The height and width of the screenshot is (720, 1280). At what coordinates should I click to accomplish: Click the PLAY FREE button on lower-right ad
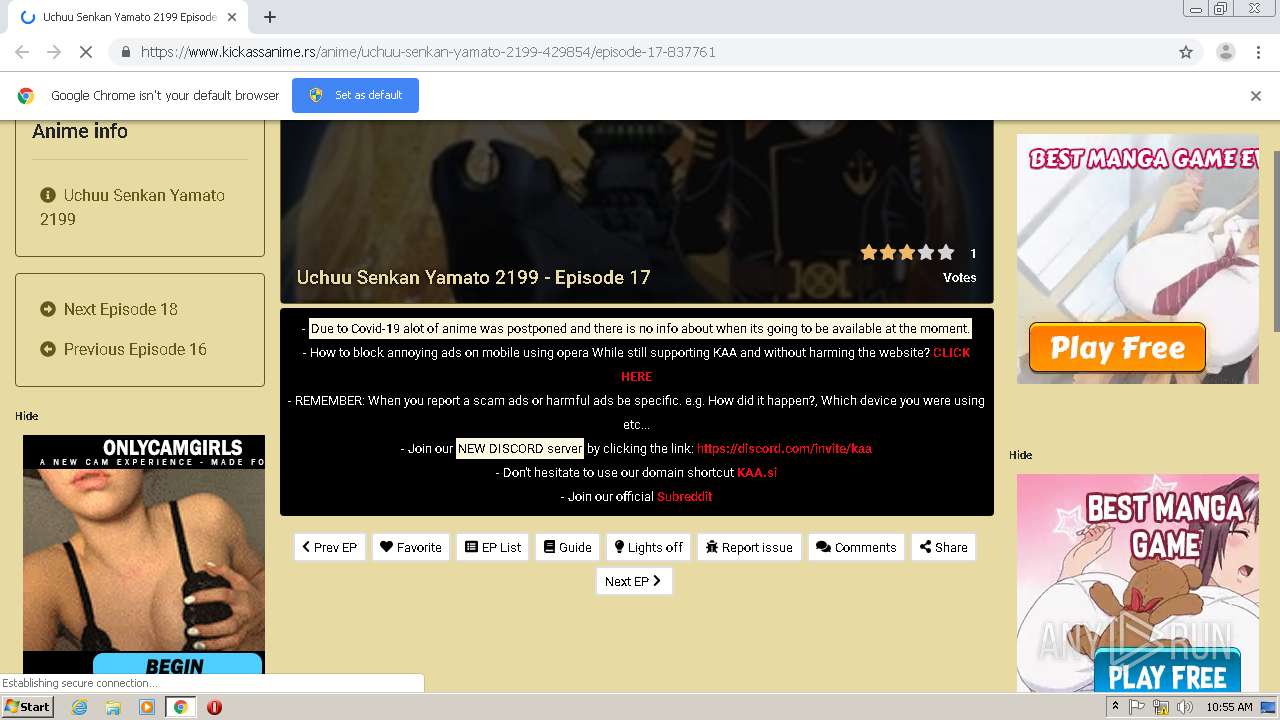[1167, 673]
